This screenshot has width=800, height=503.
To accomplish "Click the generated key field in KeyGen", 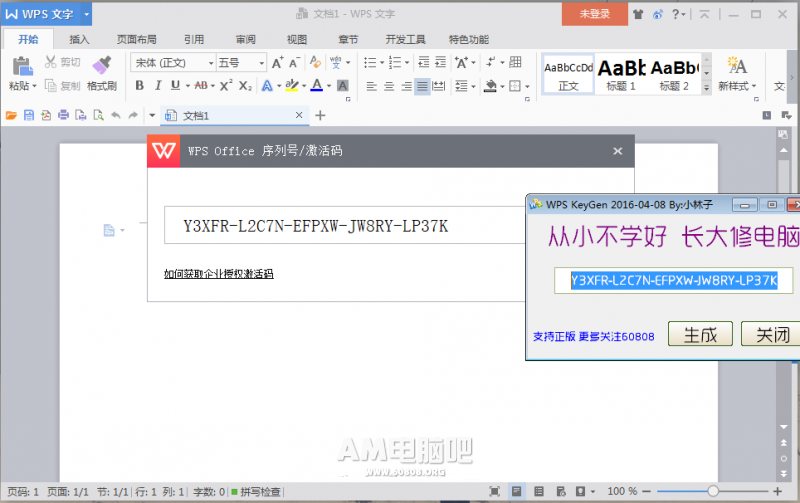I will [673, 280].
